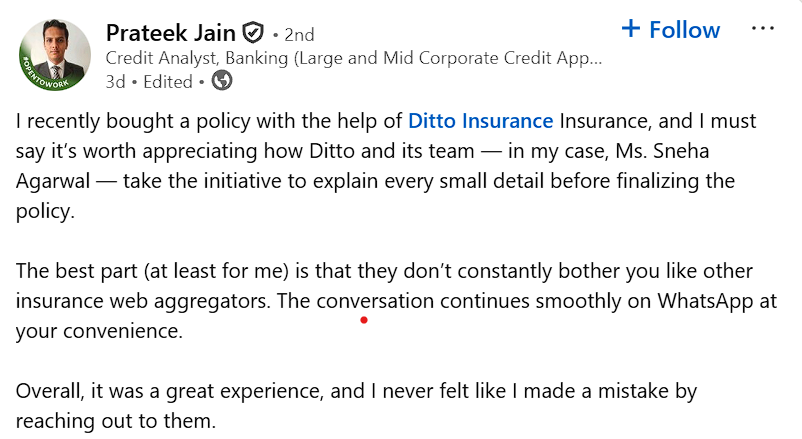Open the Prateek Jain name link
The width and height of the screenshot is (802, 439).
[170, 32]
